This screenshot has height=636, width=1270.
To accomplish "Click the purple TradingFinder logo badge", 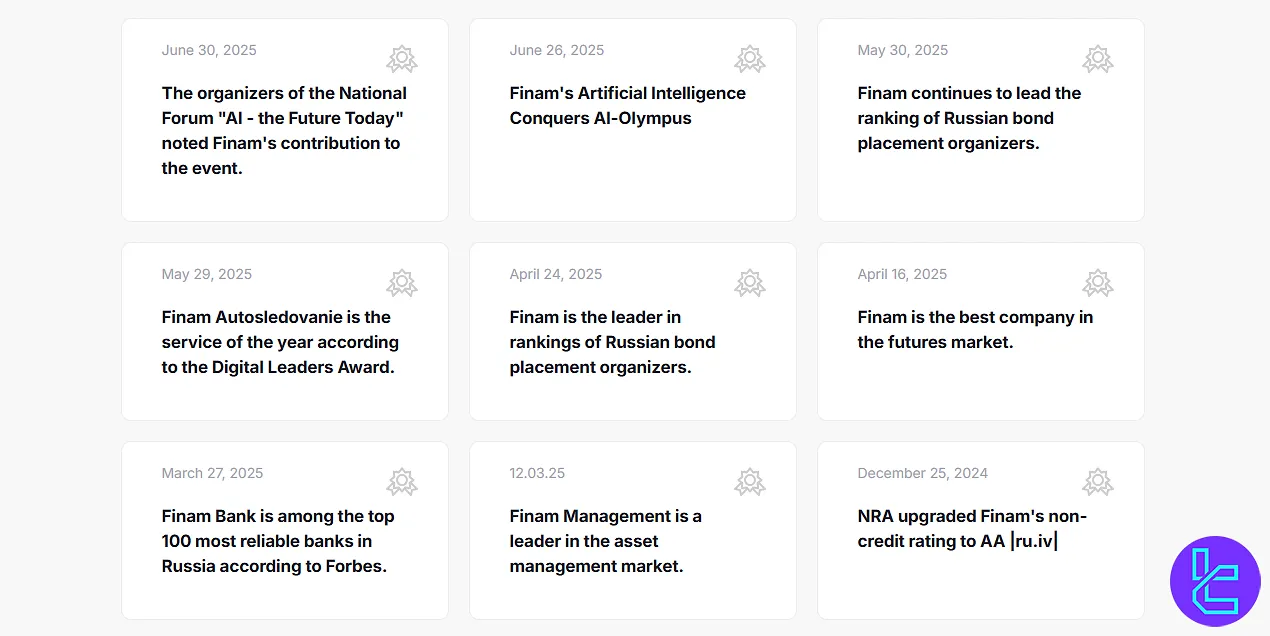I will (x=1215, y=581).
